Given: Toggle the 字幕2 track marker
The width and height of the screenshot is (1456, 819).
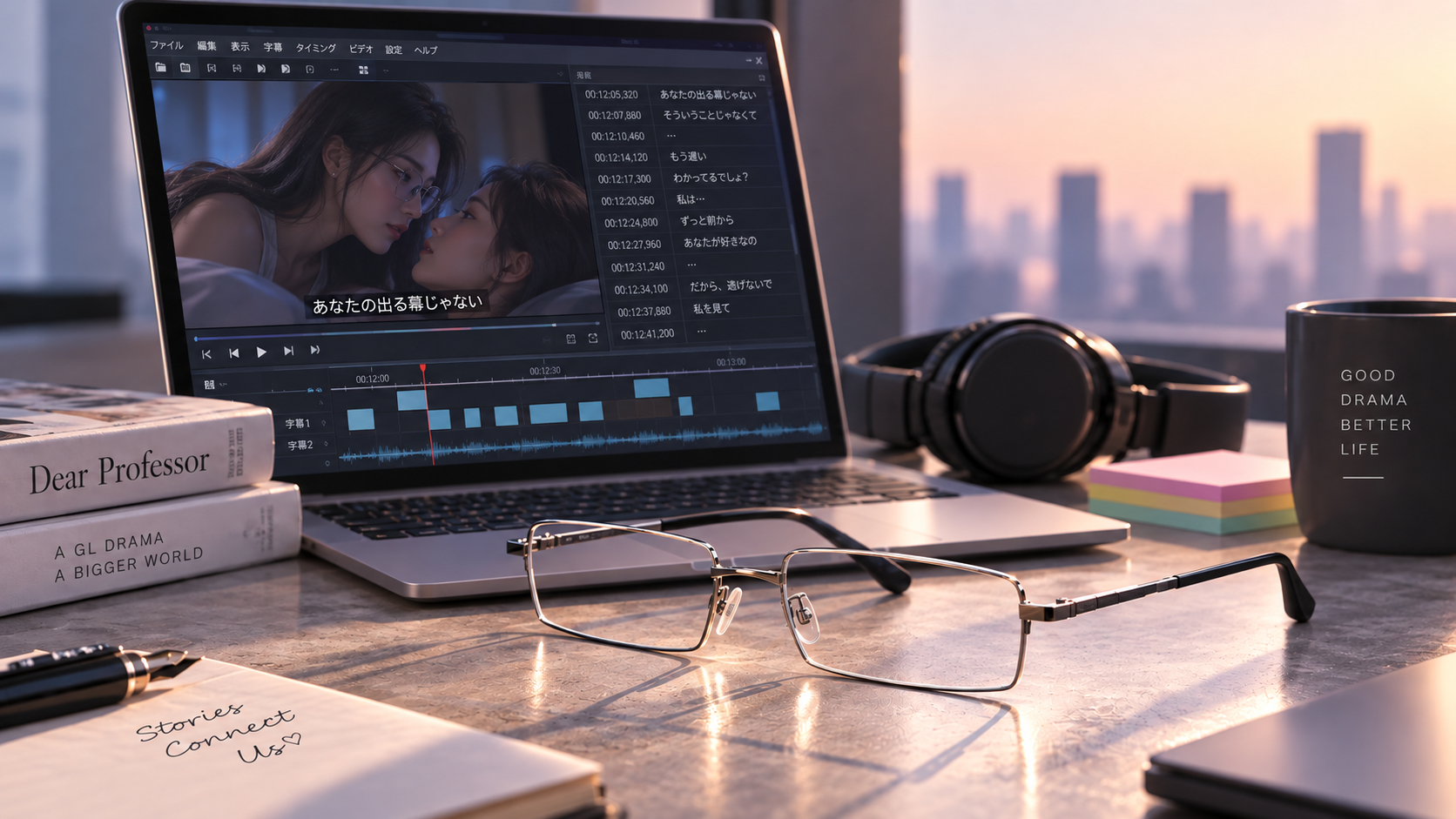Looking at the screenshot, I should click(x=327, y=444).
